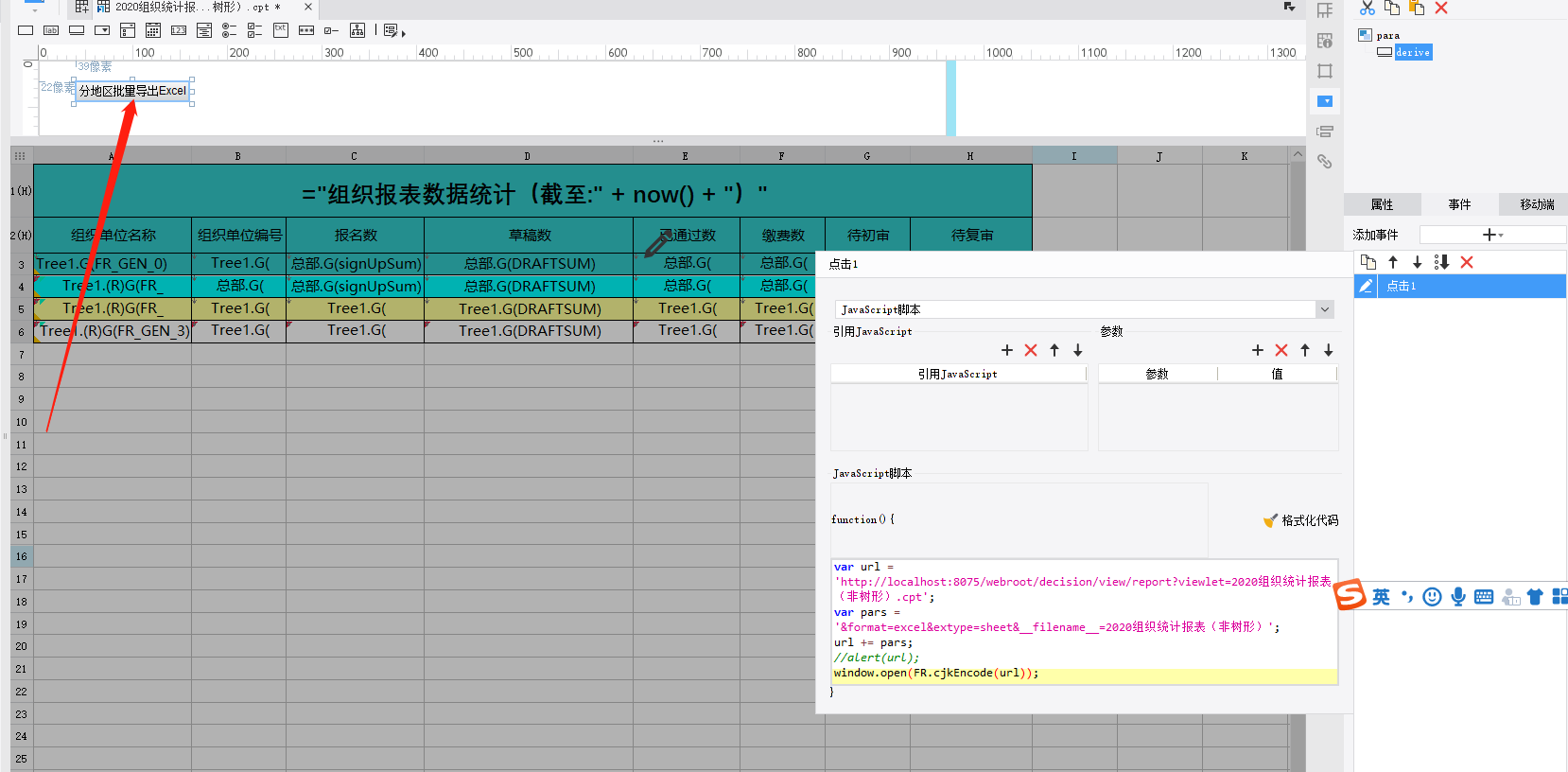Open the document list dropdown arrow
The height and width of the screenshot is (772, 1568).
[1289, 7]
